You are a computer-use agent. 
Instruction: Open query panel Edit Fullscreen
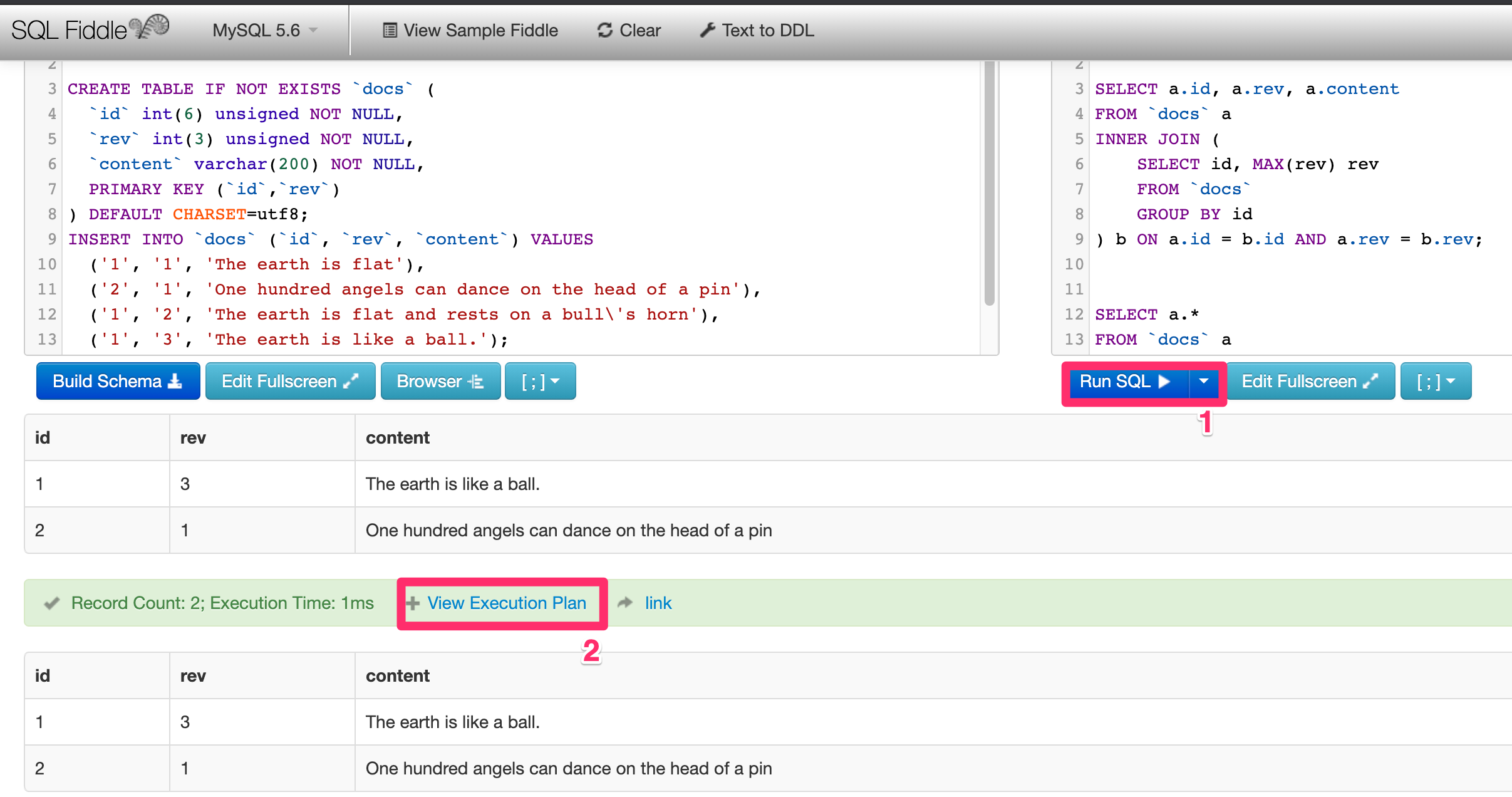point(1310,381)
